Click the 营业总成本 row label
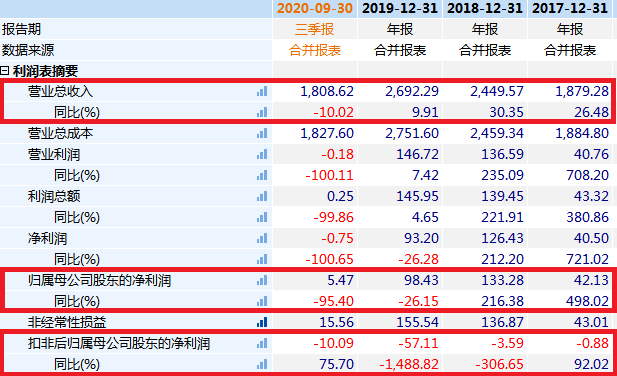Viewport: 617px width, 376px height. (x=60, y=133)
